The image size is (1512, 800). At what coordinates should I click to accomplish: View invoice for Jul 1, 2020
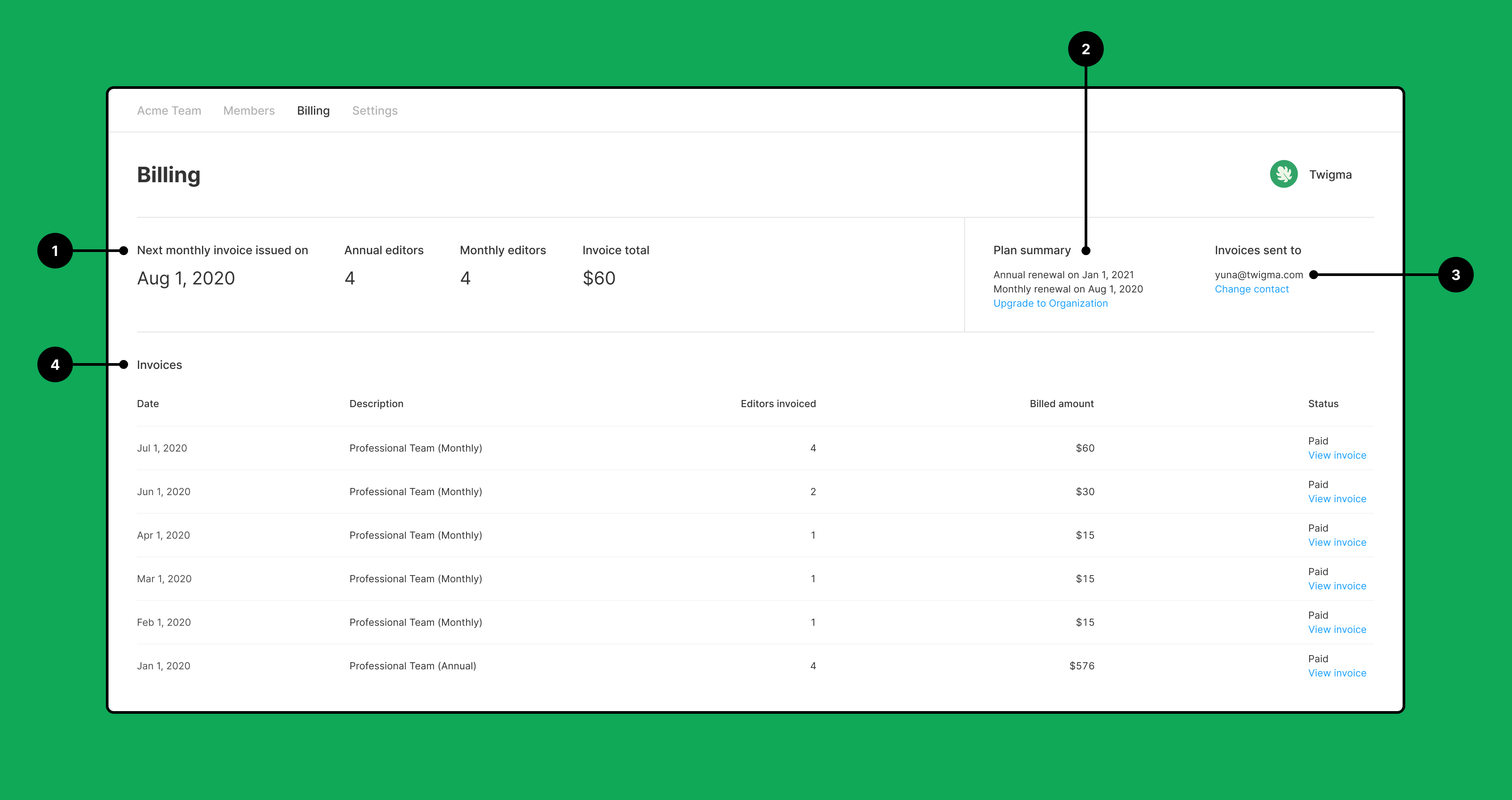(1337, 455)
